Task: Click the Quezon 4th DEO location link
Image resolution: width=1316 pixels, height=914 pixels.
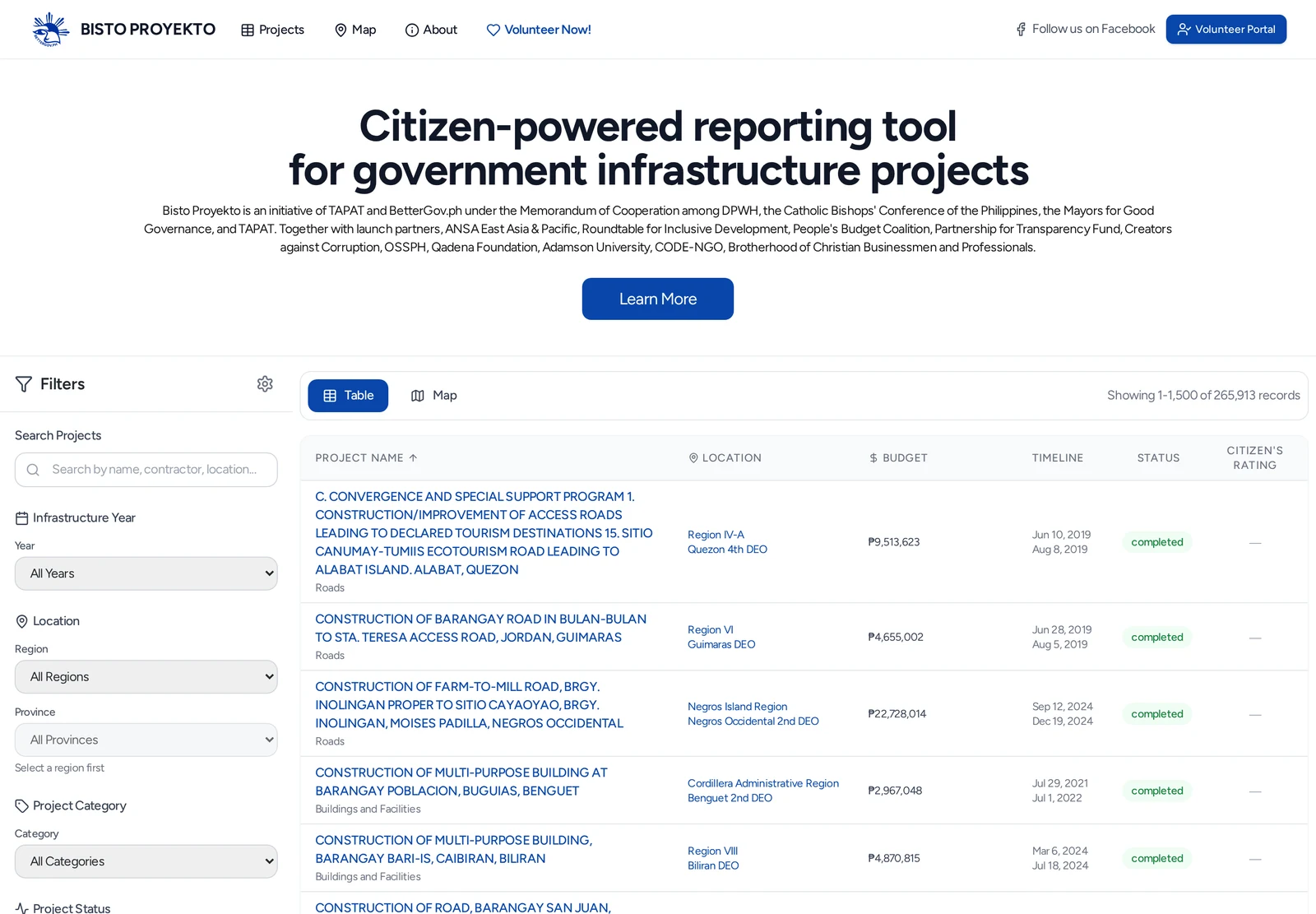Action: tap(727, 550)
